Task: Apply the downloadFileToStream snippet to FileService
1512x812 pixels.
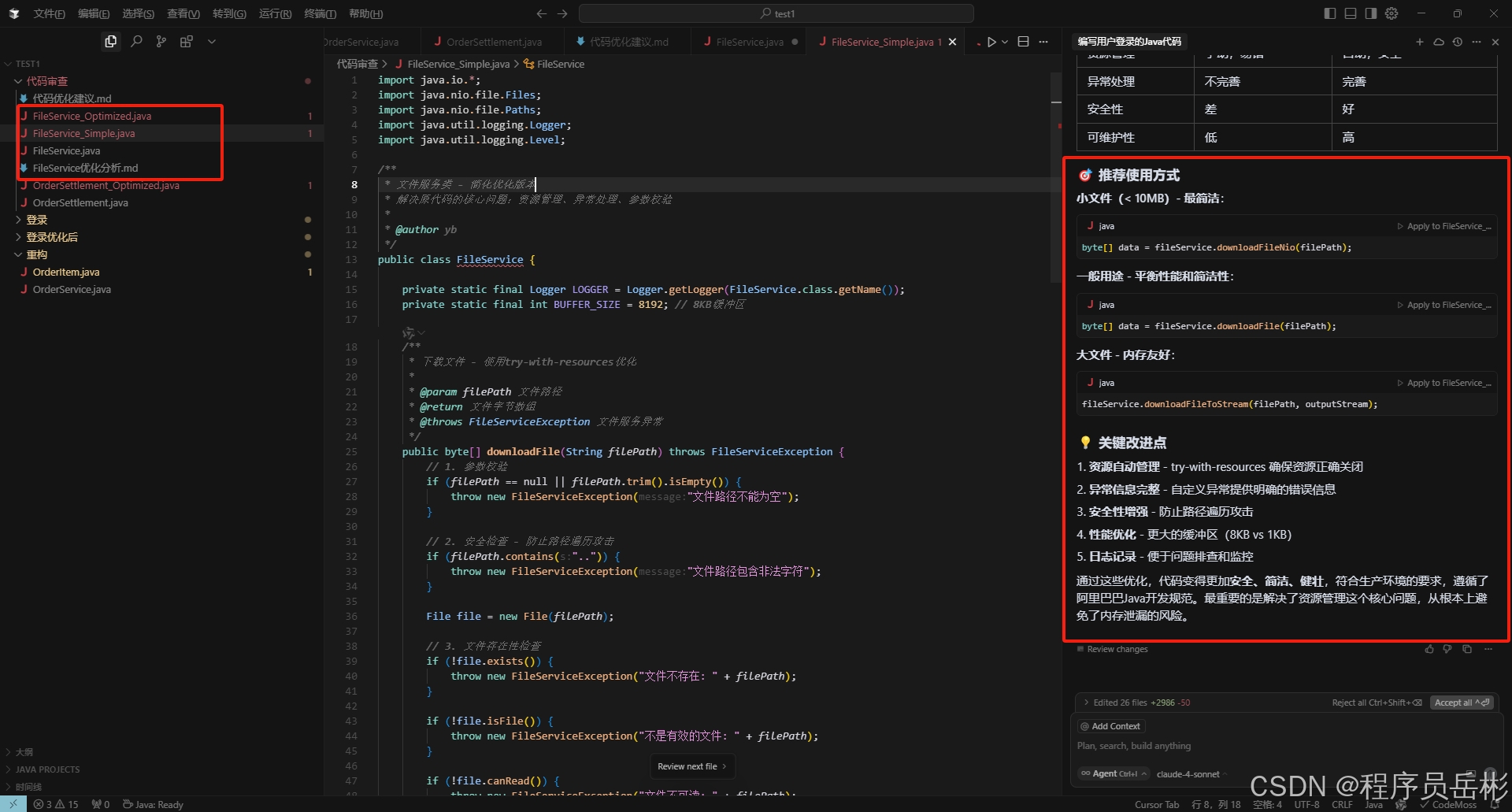Action: click(x=1445, y=383)
